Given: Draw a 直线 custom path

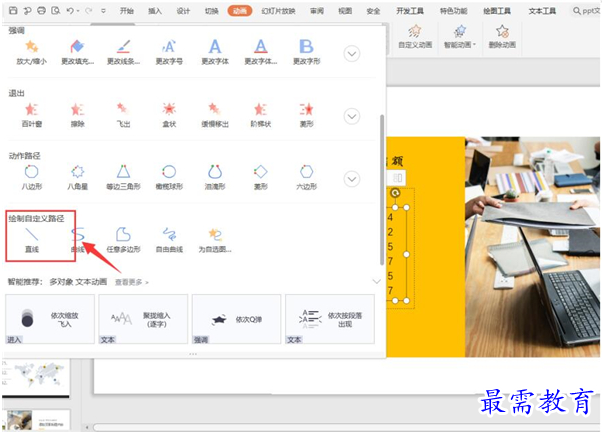Looking at the screenshot, I should [31, 240].
